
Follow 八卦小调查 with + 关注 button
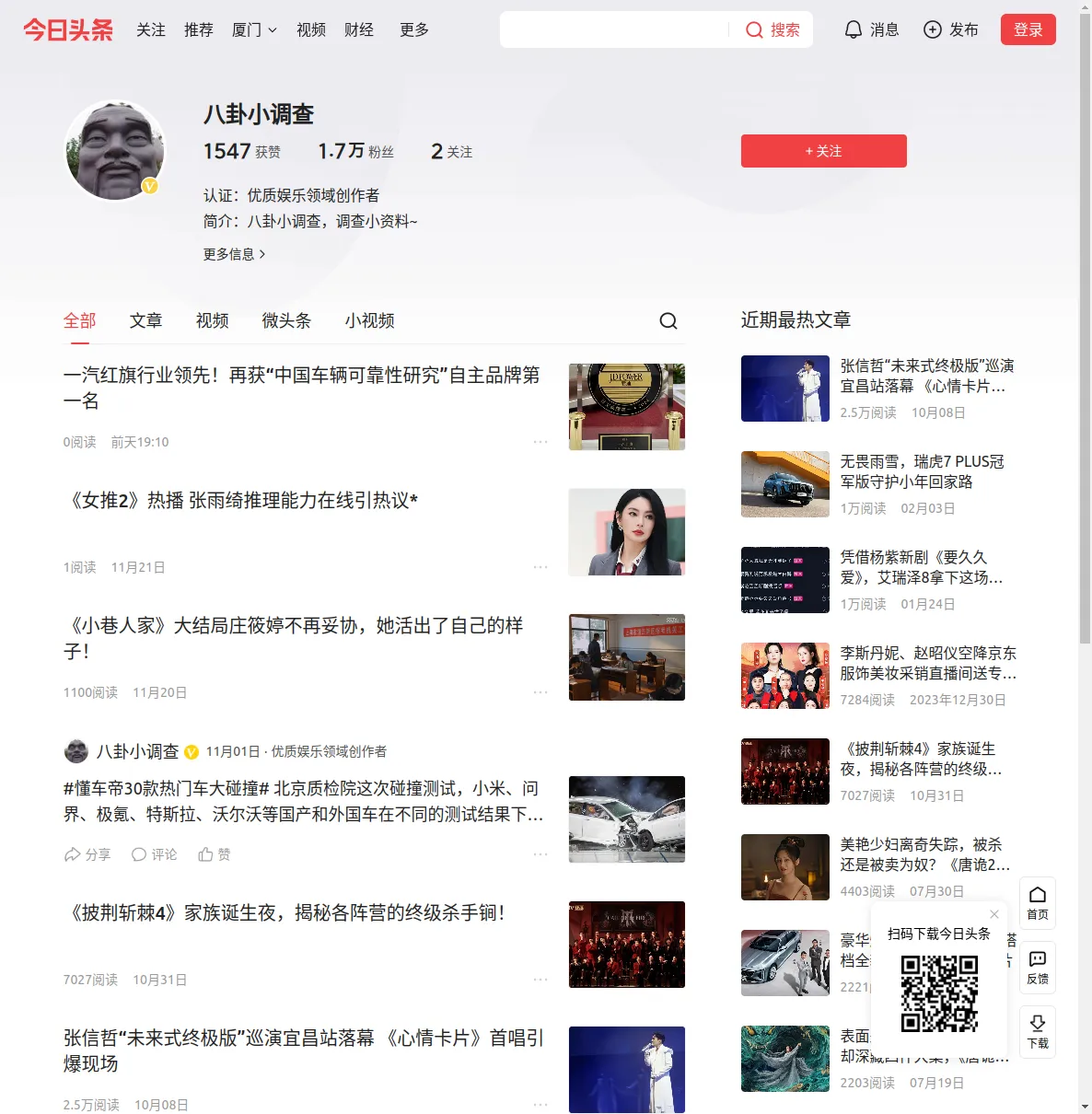point(824,151)
